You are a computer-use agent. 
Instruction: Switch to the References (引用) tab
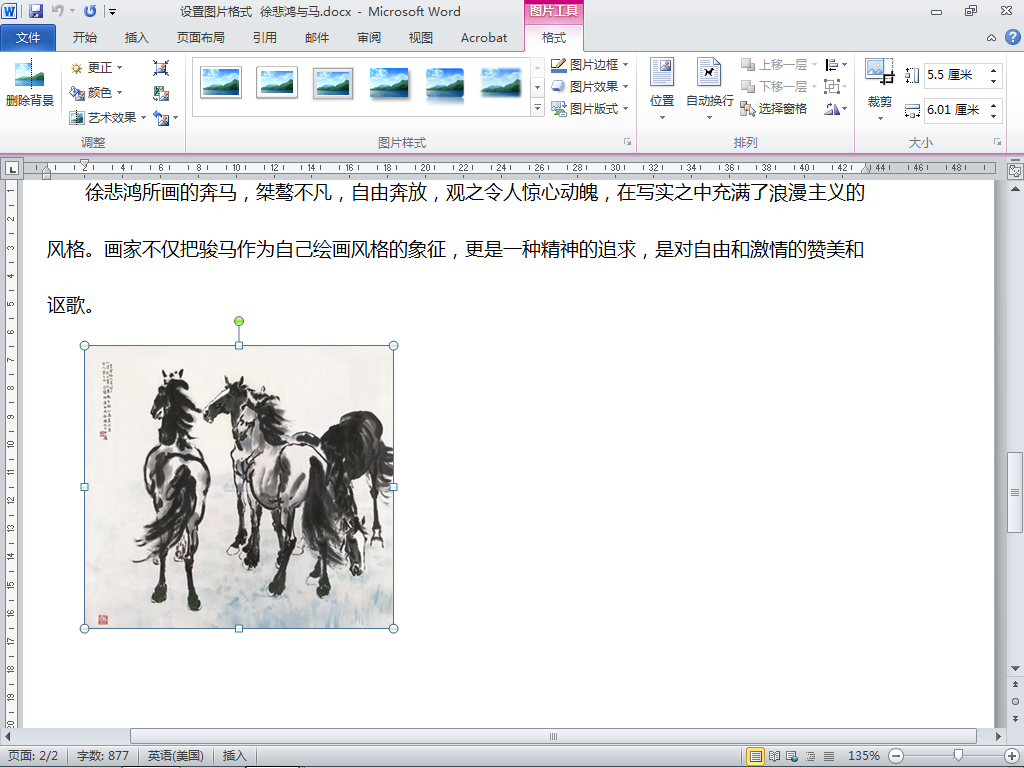tap(264, 38)
